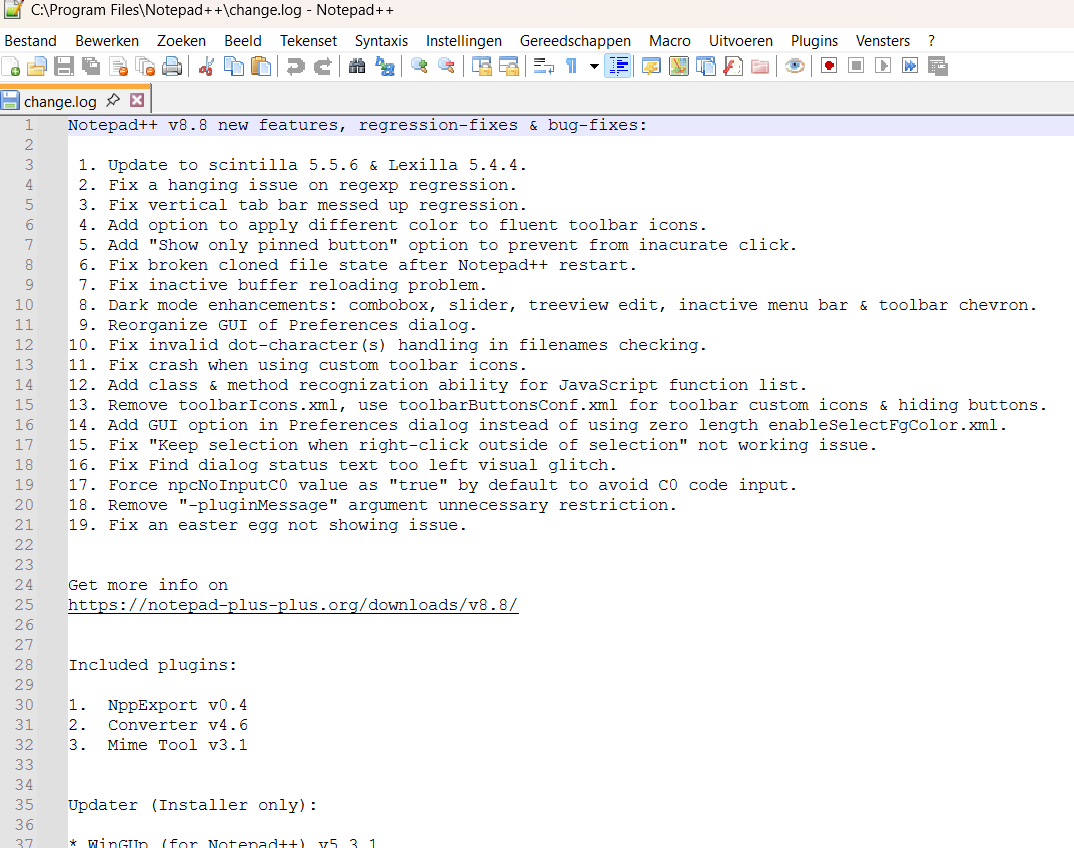Run macro multiple times icon

(x=910, y=66)
